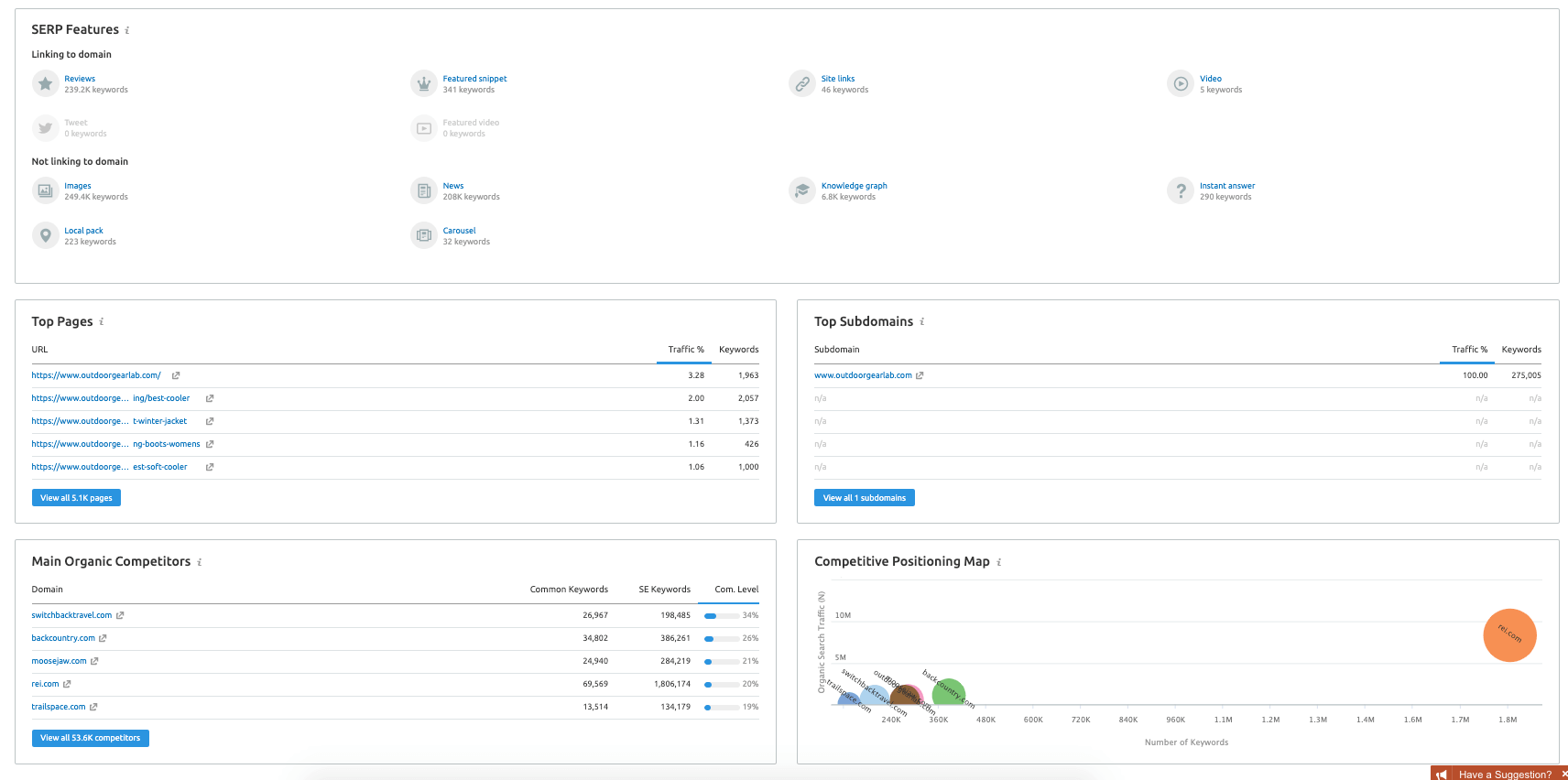Image resolution: width=1568 pixels, height=780 pixels.
Task: Sort Top Pages by Traffic %
Action: pyautogui.click(x=686, y=350)
